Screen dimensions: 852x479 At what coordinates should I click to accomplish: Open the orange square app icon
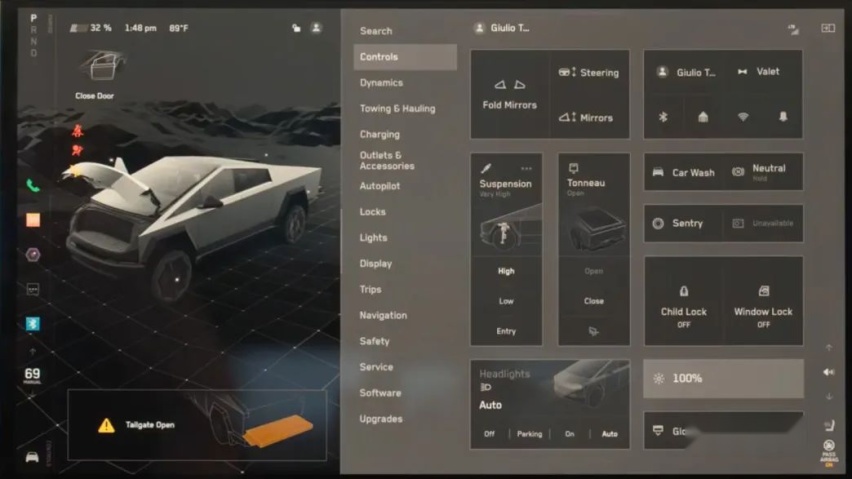pyautogui.click(x=33, y=220)
